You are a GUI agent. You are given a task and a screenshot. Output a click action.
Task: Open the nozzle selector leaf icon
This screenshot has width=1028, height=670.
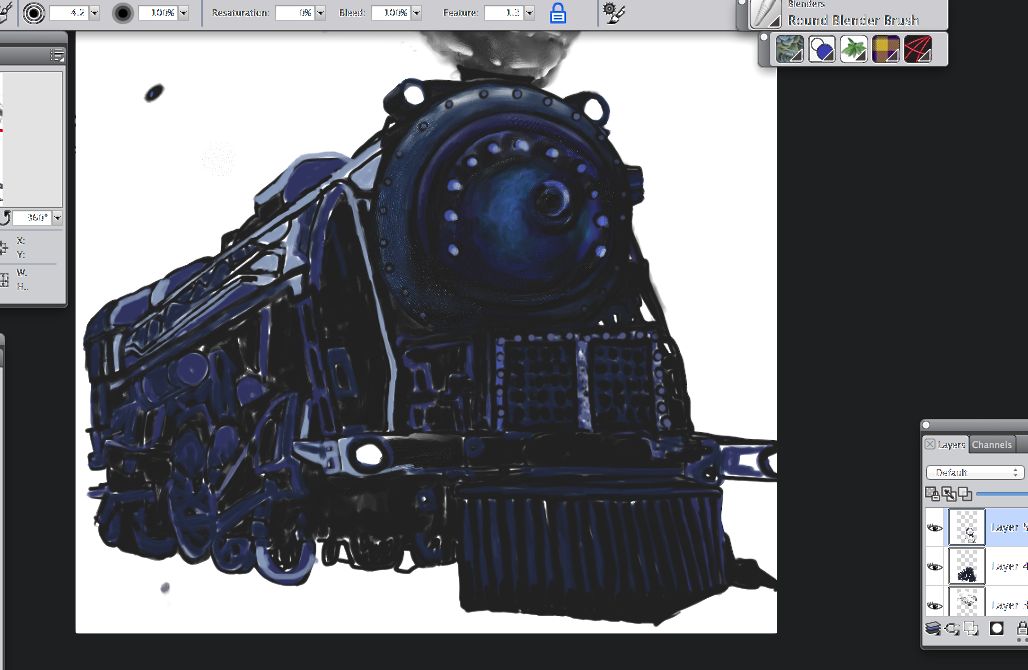[854, 49]
